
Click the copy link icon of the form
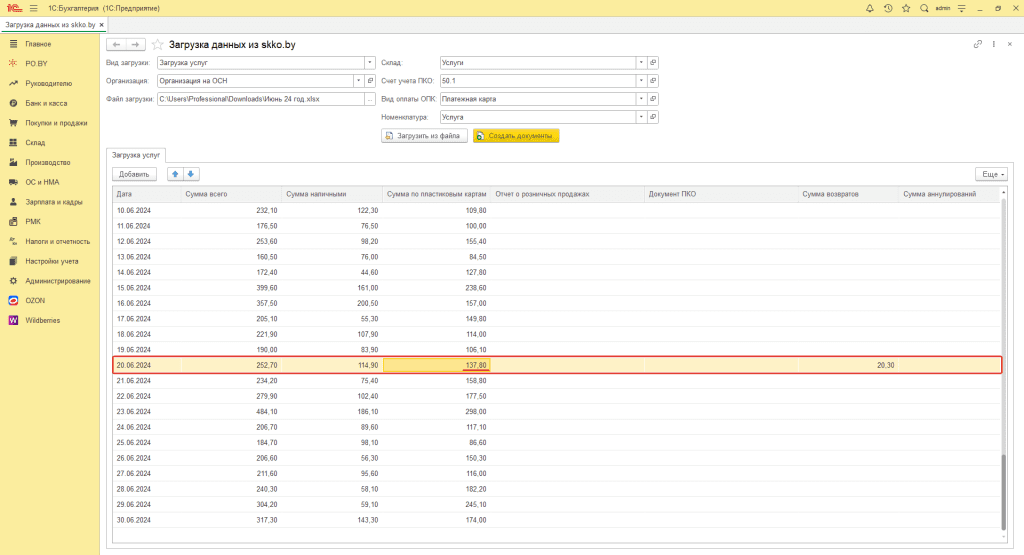pos(977,45)
